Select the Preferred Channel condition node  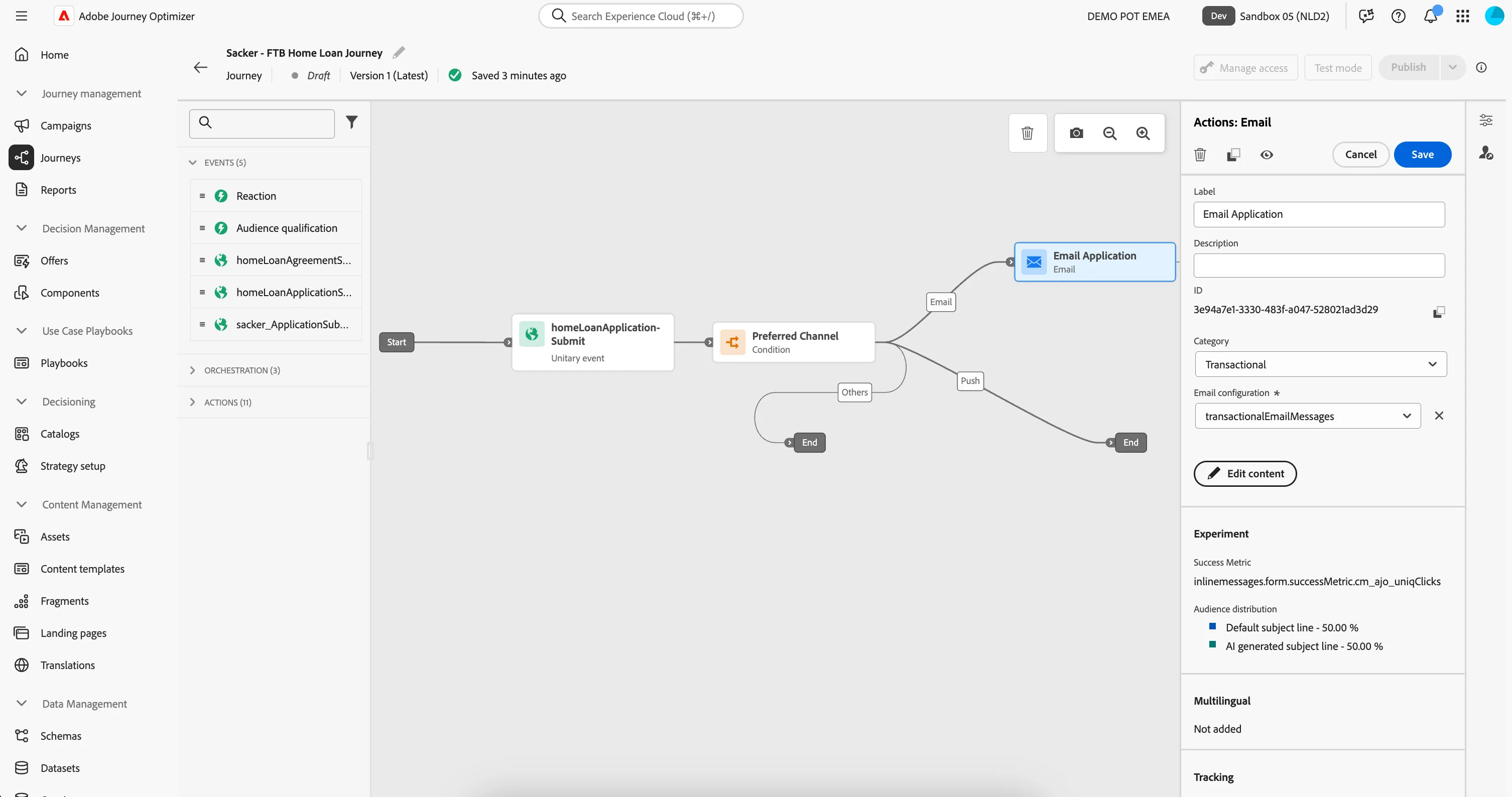[x=794, y=343]
